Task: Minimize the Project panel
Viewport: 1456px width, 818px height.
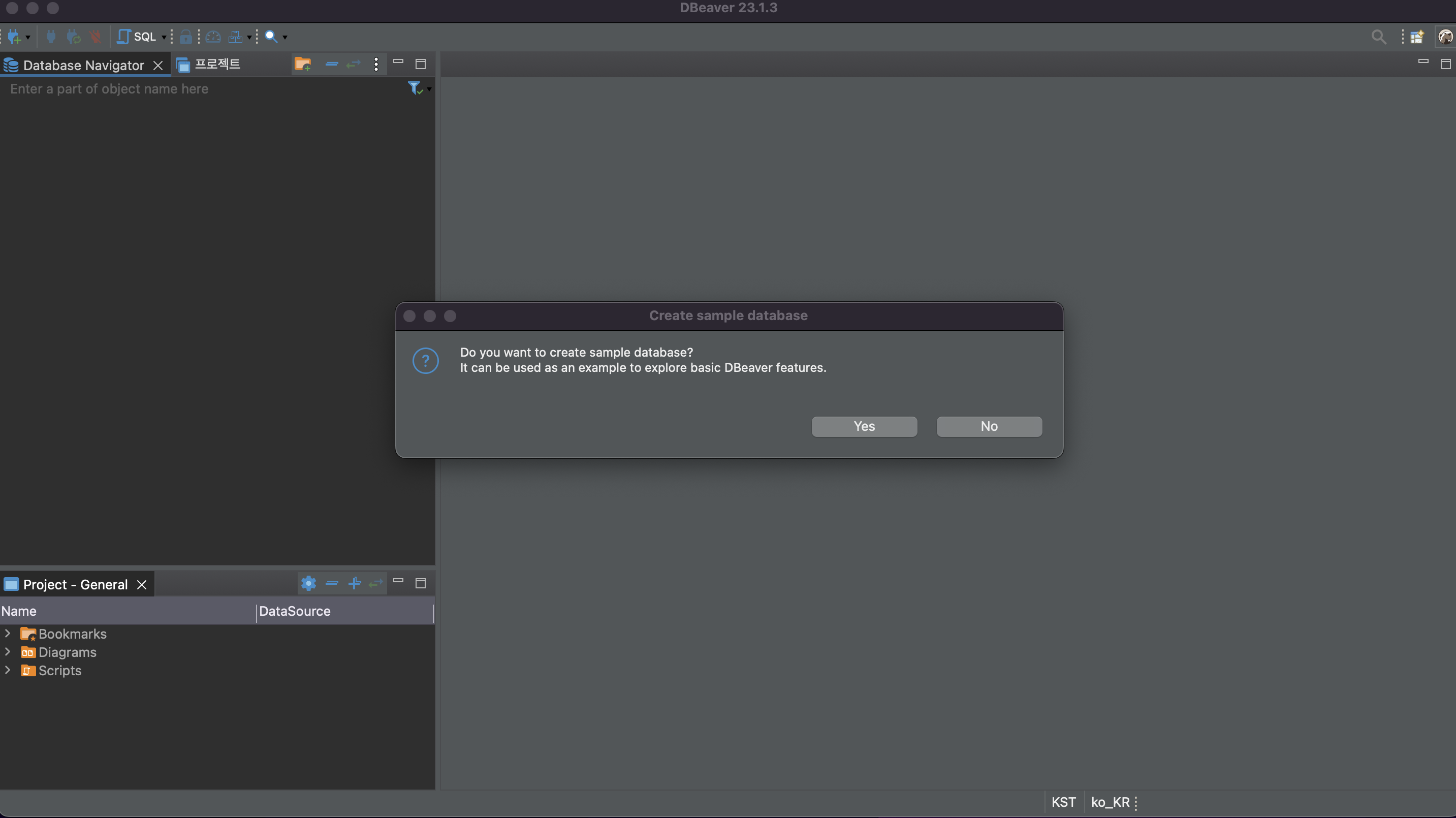Action: click(x=398, y=581)
